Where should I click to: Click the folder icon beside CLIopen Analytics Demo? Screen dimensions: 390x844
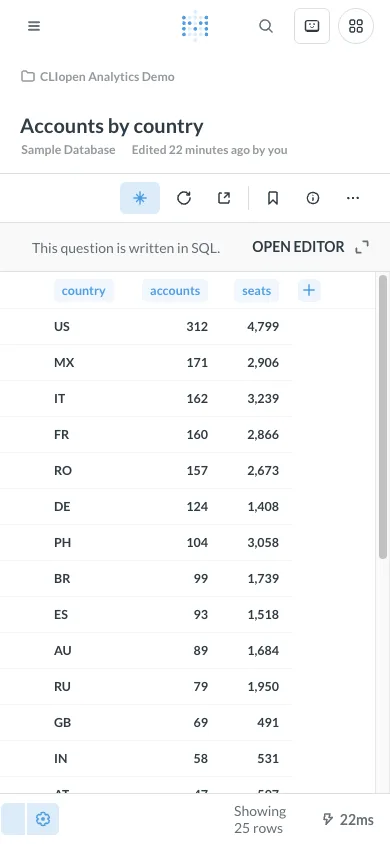(x=27, y=76)
